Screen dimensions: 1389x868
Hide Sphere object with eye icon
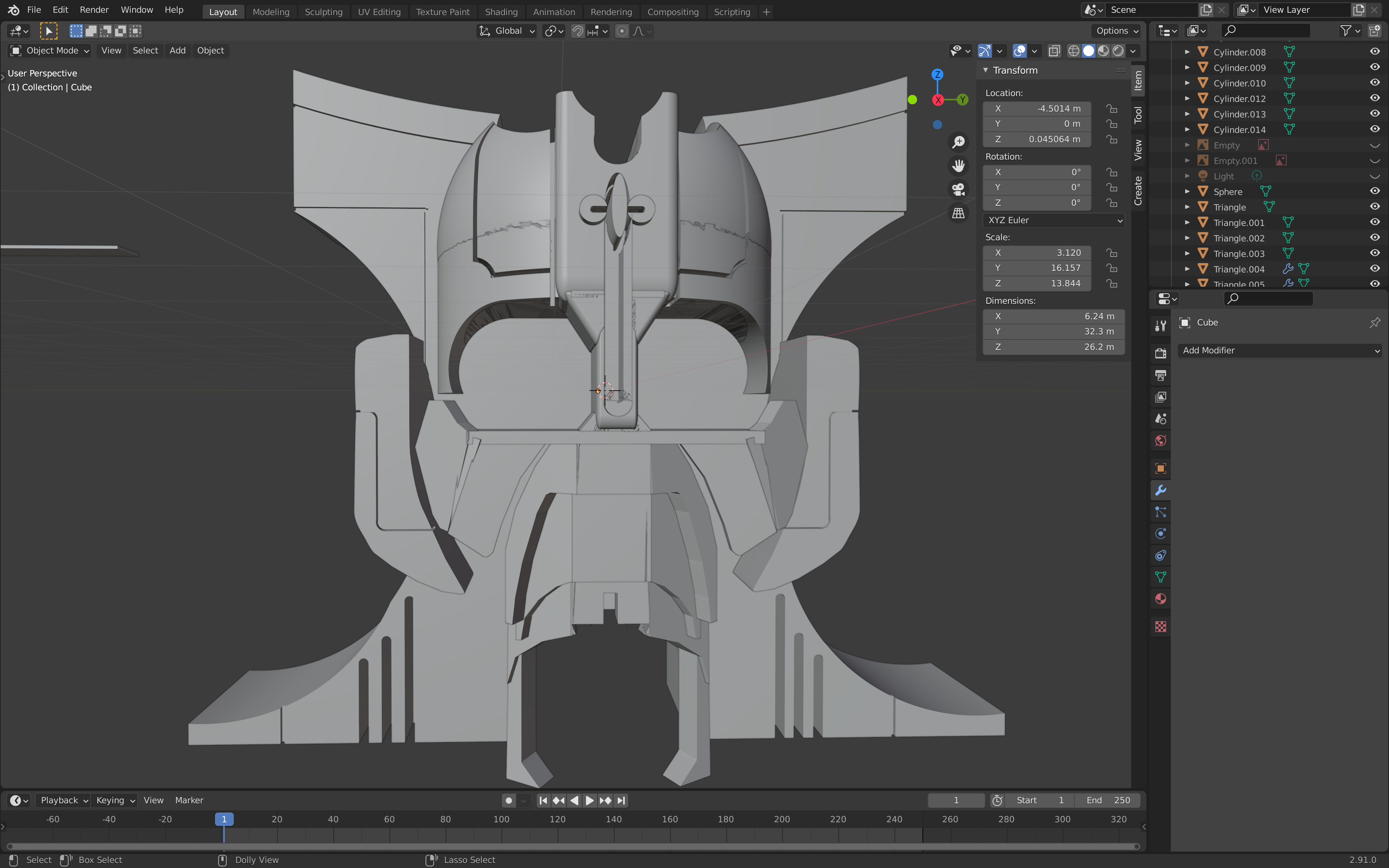1375,191
